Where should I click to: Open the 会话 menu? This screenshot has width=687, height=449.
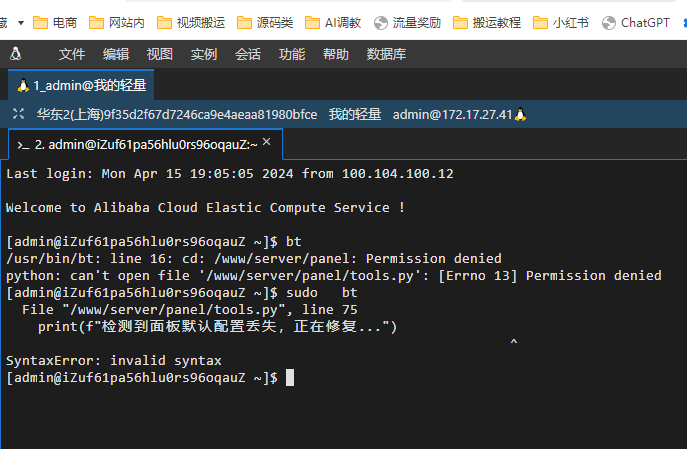(x=248, y=54)
